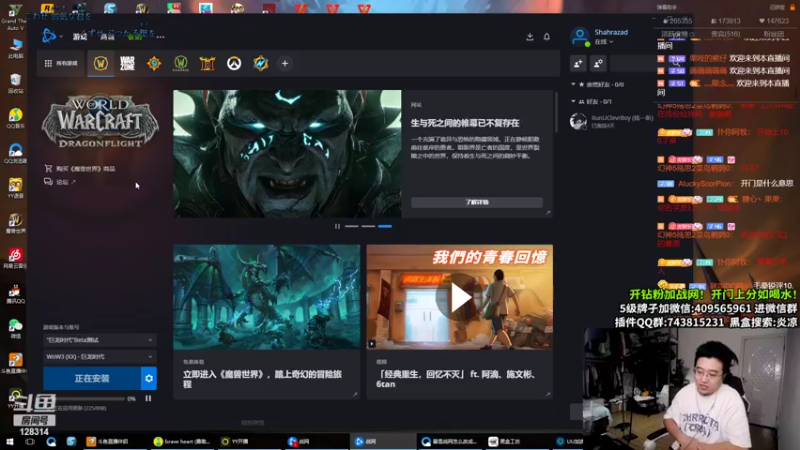Switch to highlighted 战网 taskbar window
This screenshot has width=800, height=450.
click(383, 441)
